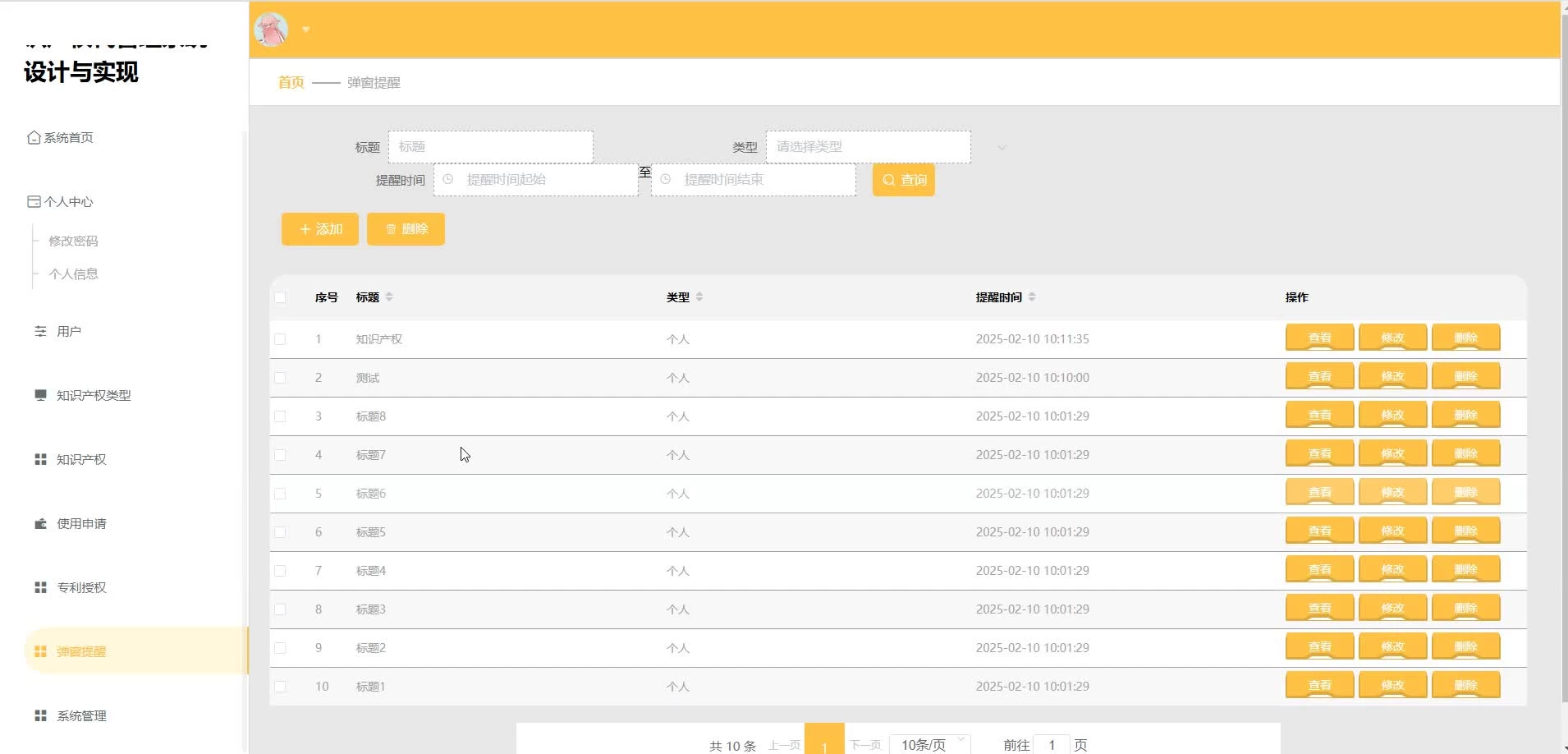This screenshot has height=754, width=1568.
Task: Tick the checkbox for row 标题5
Action: point(281,532)
